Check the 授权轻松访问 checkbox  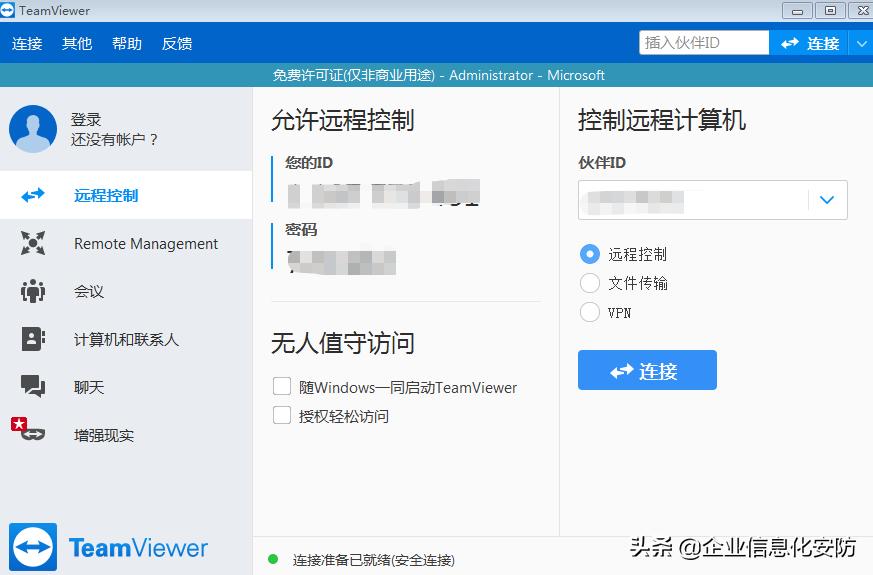coord(282,415)
